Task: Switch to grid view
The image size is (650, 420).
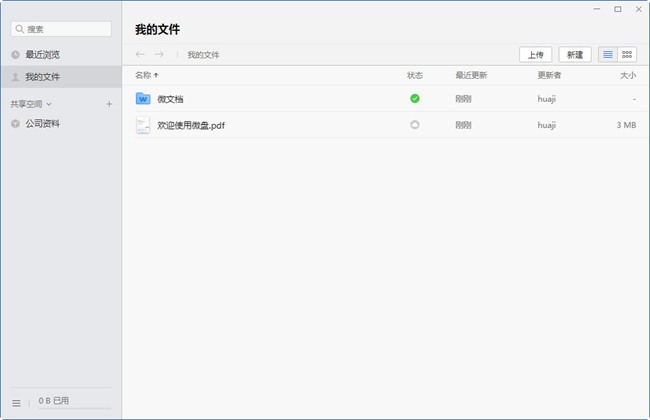Action: pyautogui.click(x=627, y=55)
